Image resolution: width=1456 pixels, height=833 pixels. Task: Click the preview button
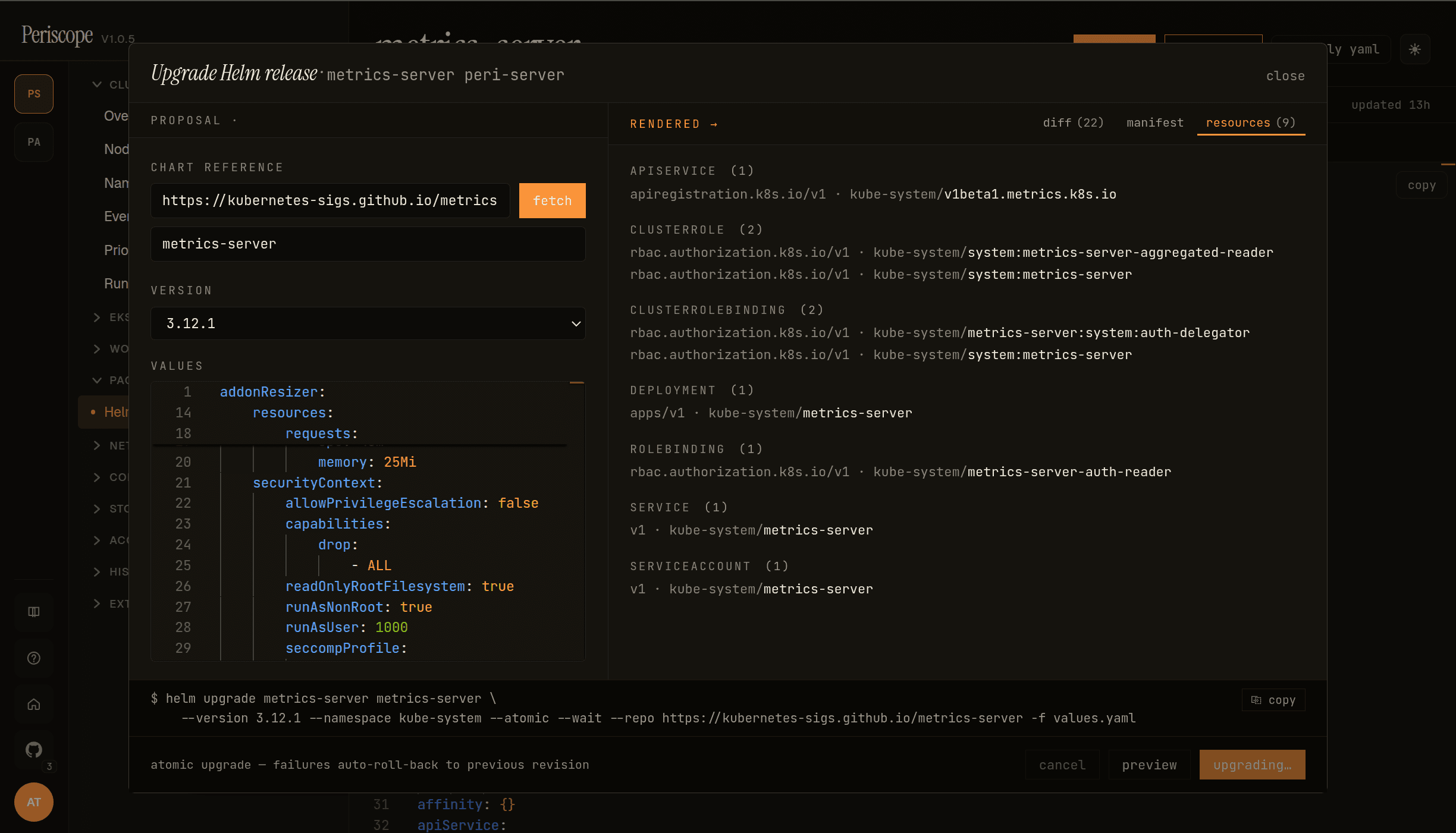click(1150, 765)
